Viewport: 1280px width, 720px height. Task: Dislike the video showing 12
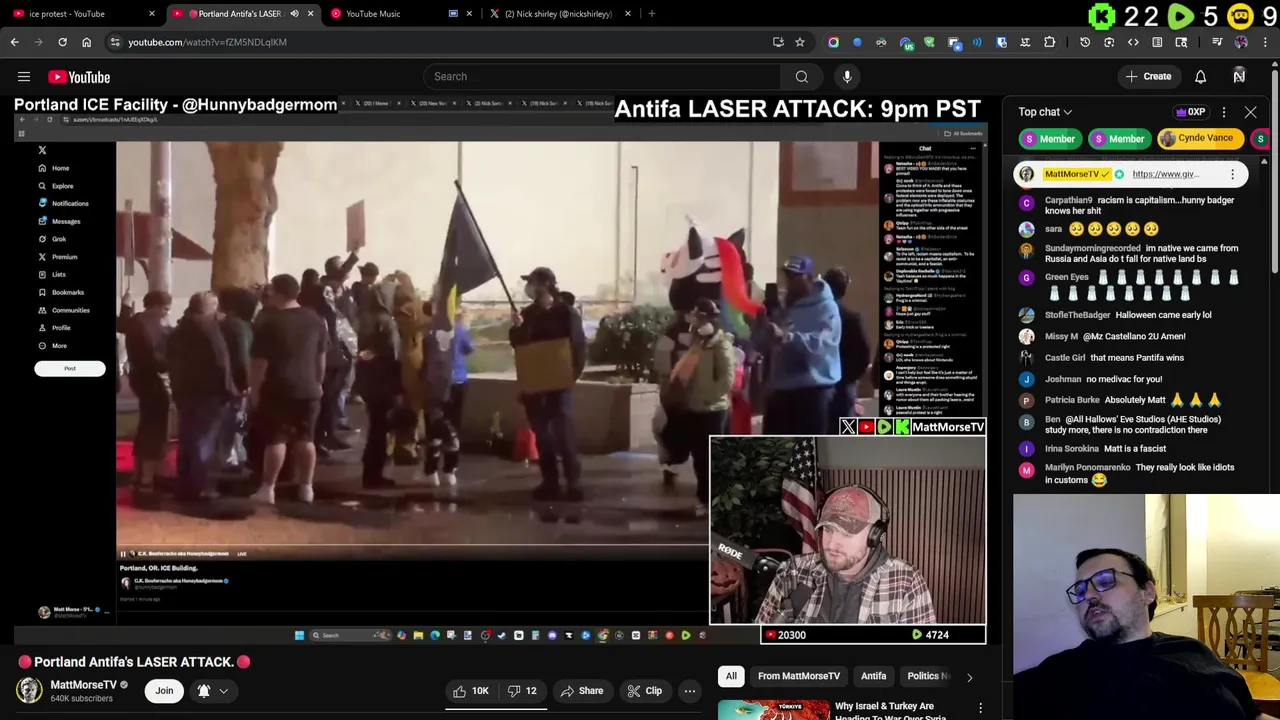point(521,691)
